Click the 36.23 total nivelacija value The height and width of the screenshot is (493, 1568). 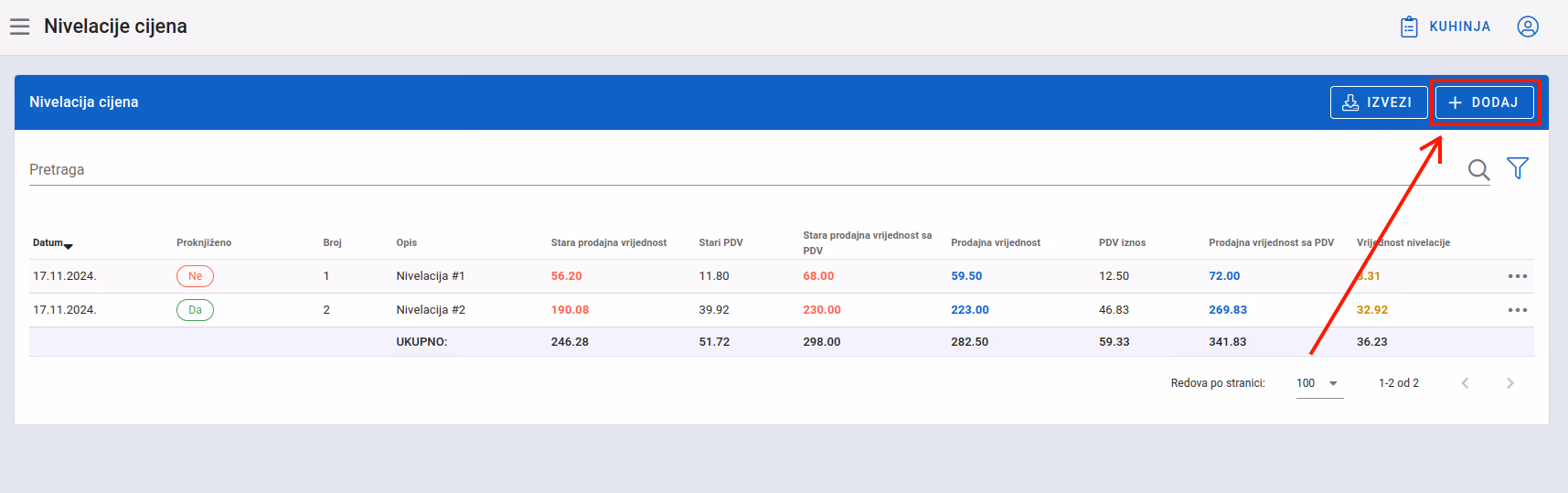point(1372,342)
